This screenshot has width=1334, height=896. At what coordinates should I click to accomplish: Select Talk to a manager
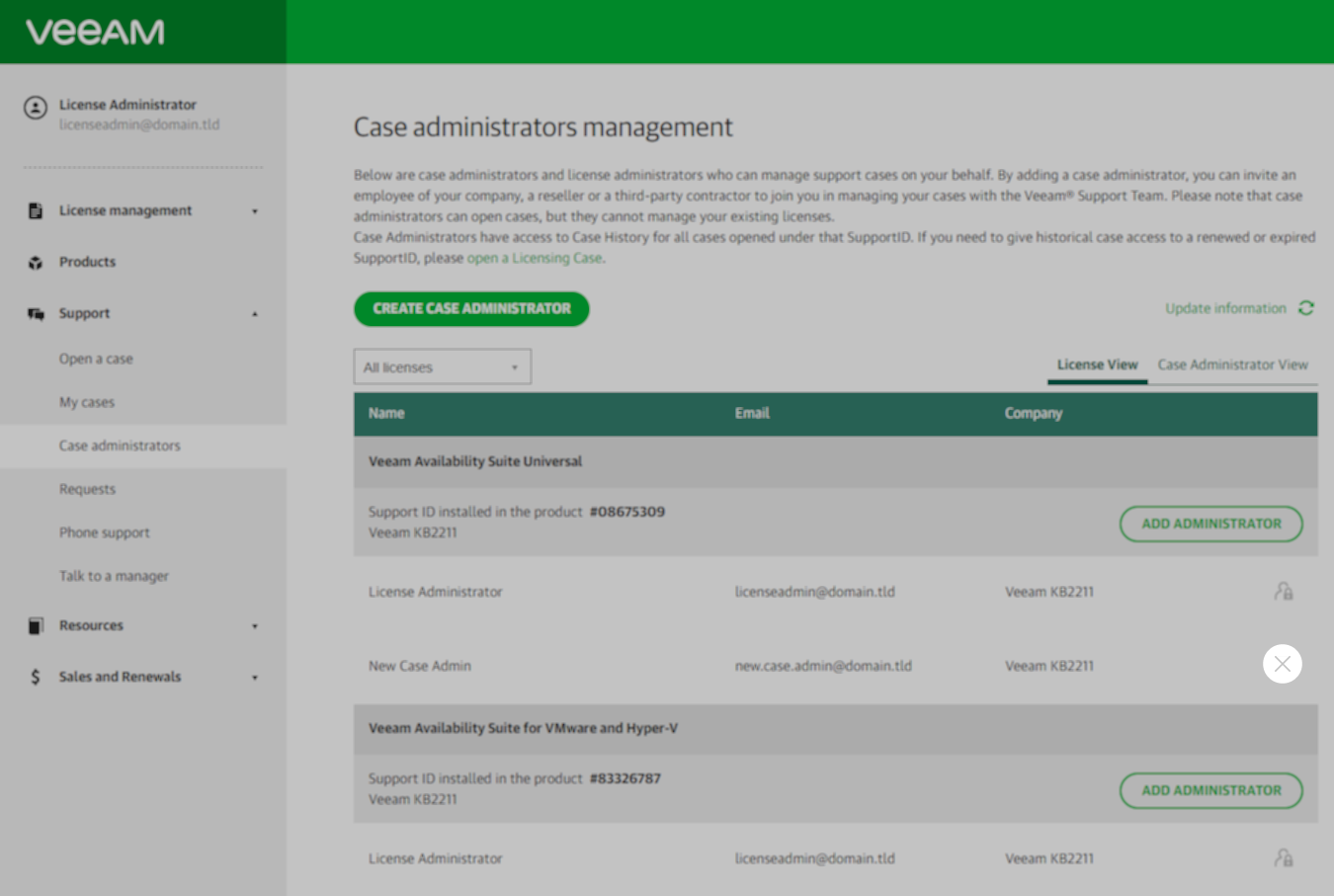(114, 576)
